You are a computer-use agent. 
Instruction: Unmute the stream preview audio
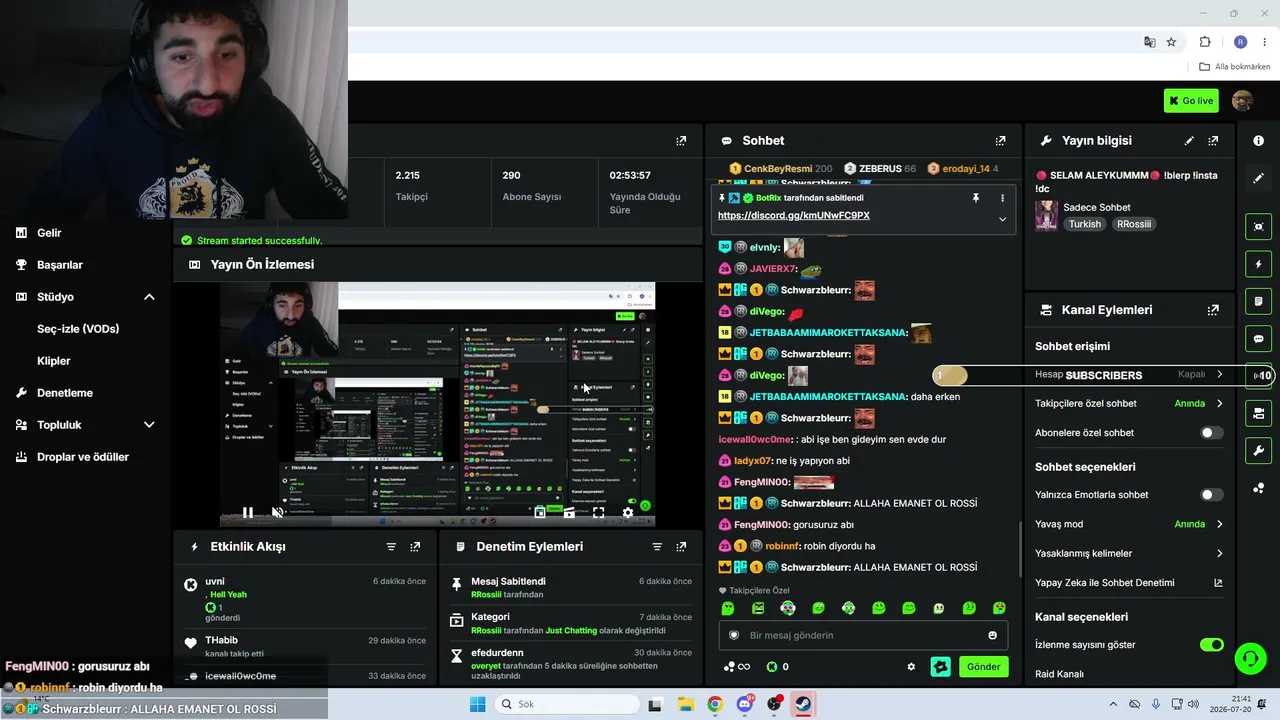coord(278,512)
